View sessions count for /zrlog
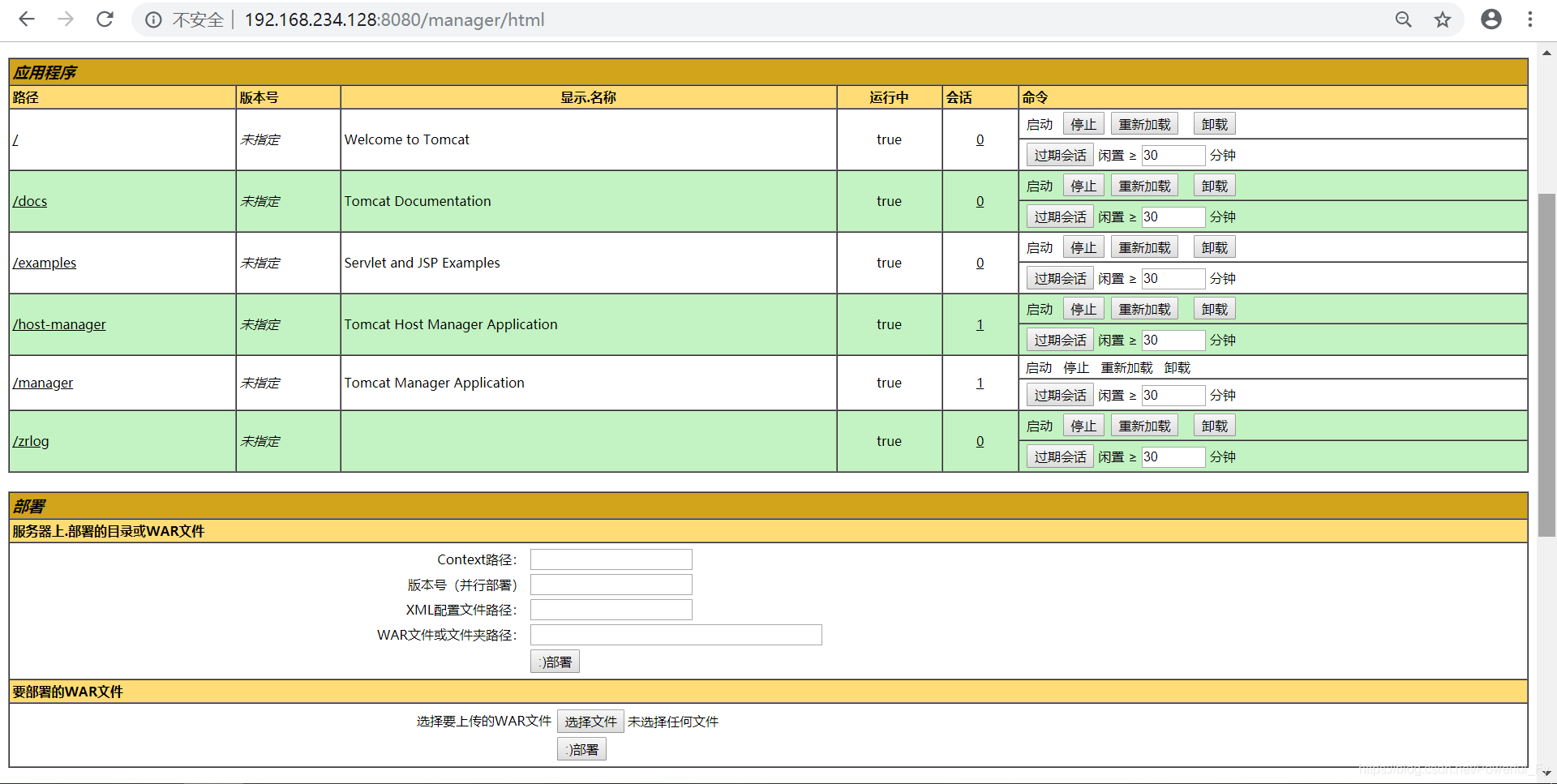 pyautogui.click(x=980, y=441)
